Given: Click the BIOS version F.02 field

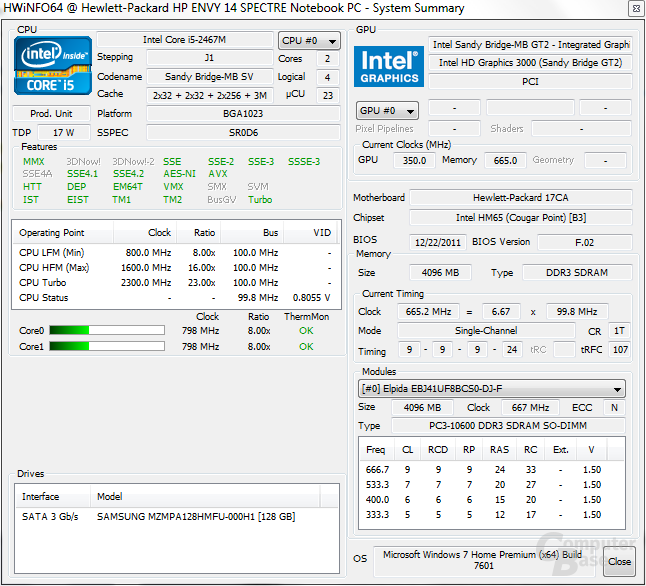Looking at the screenshot, I should click(x=585, y=242).
